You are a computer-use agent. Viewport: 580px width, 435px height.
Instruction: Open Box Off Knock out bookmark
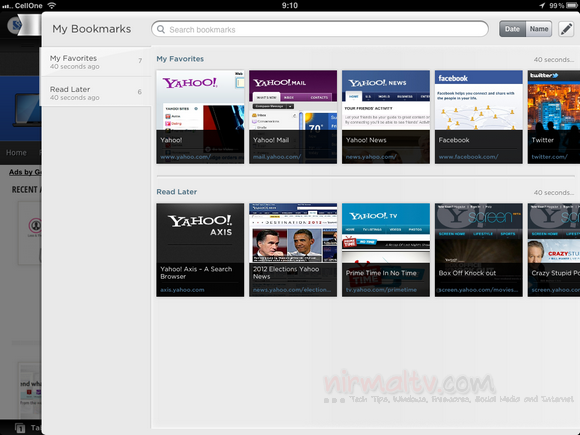(x=479, y=250)
